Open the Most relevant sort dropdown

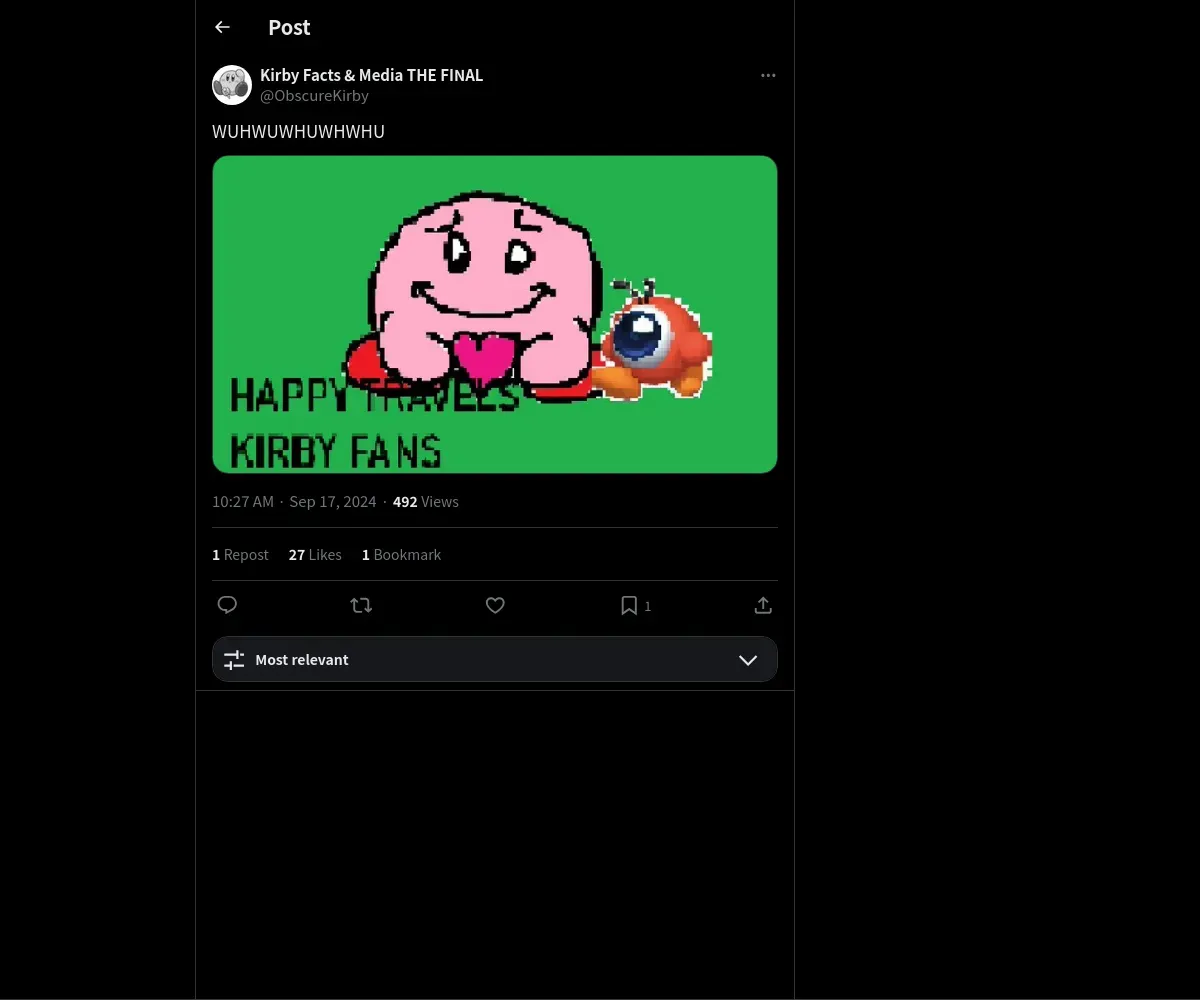pyautogui.click(x=495, y=659)
